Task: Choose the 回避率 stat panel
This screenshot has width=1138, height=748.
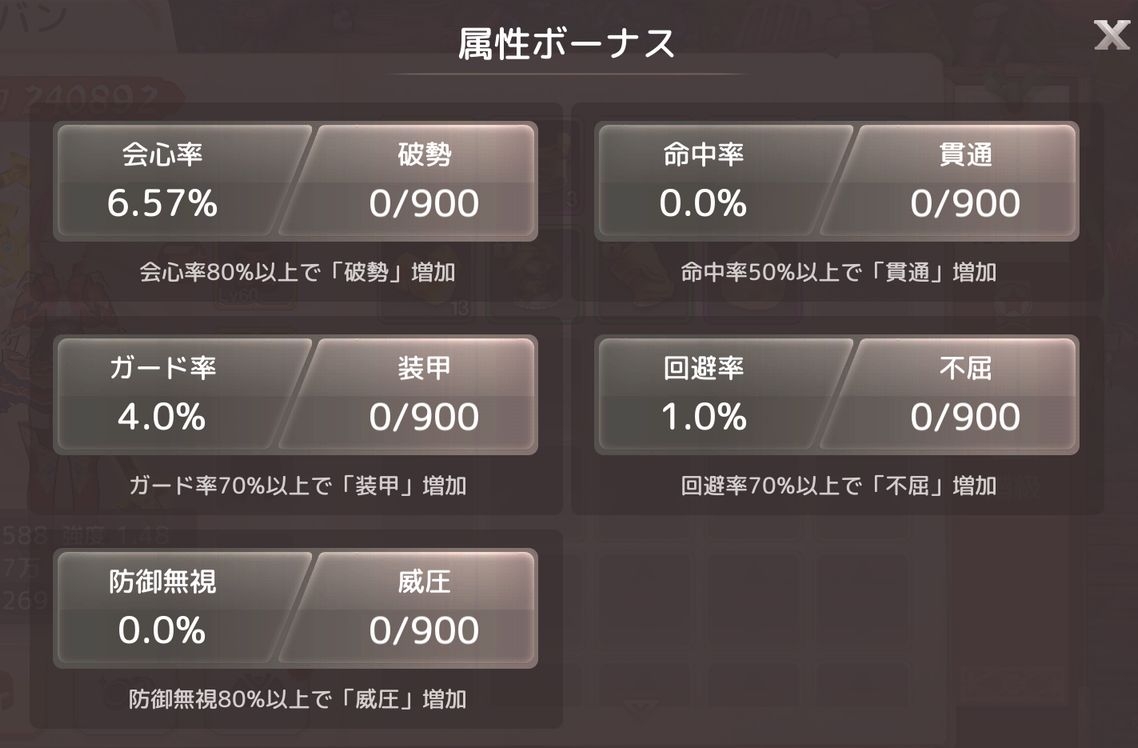Action: 703,394
